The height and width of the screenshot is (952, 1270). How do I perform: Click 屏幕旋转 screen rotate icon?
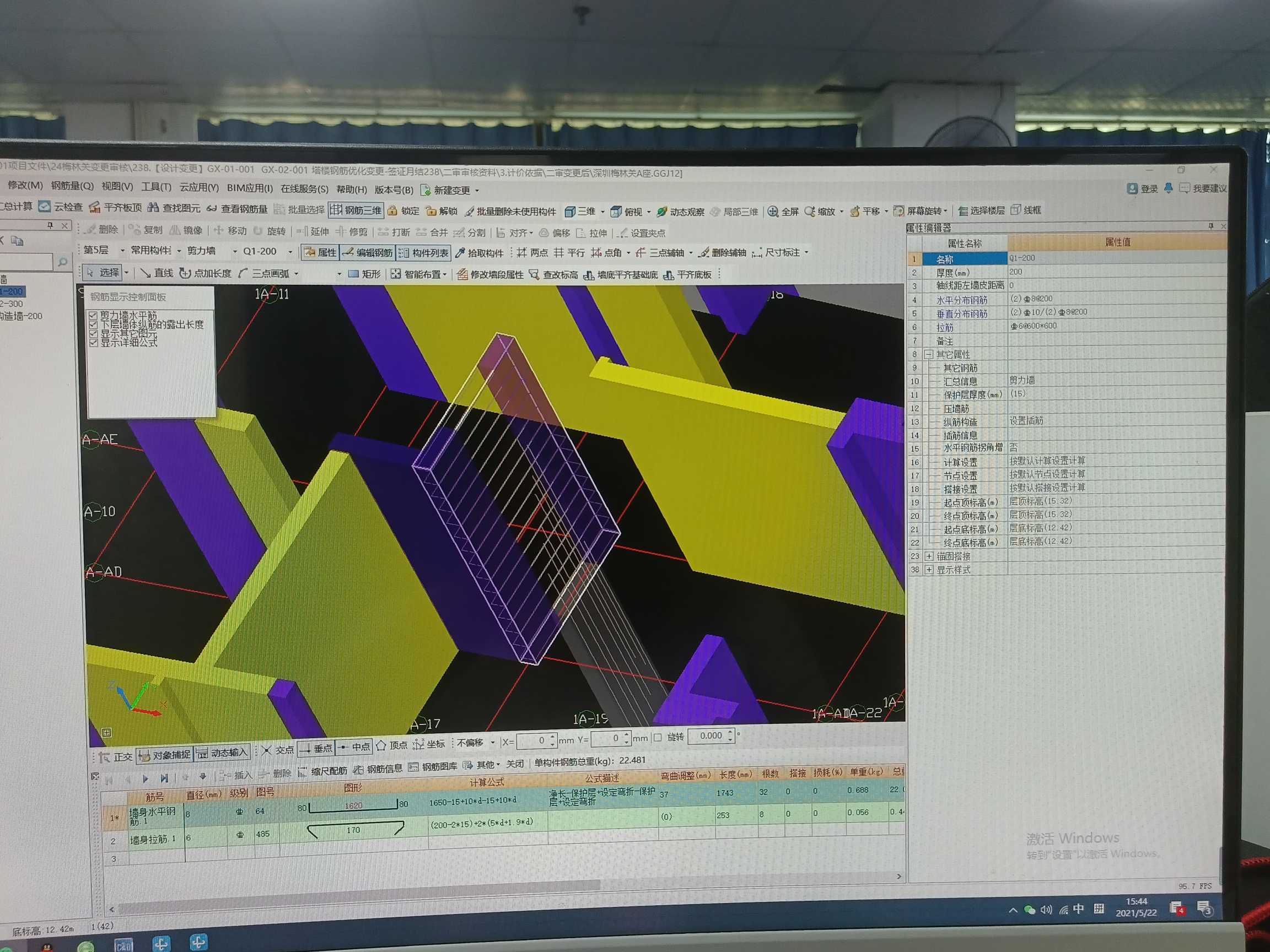click(899, 210)
